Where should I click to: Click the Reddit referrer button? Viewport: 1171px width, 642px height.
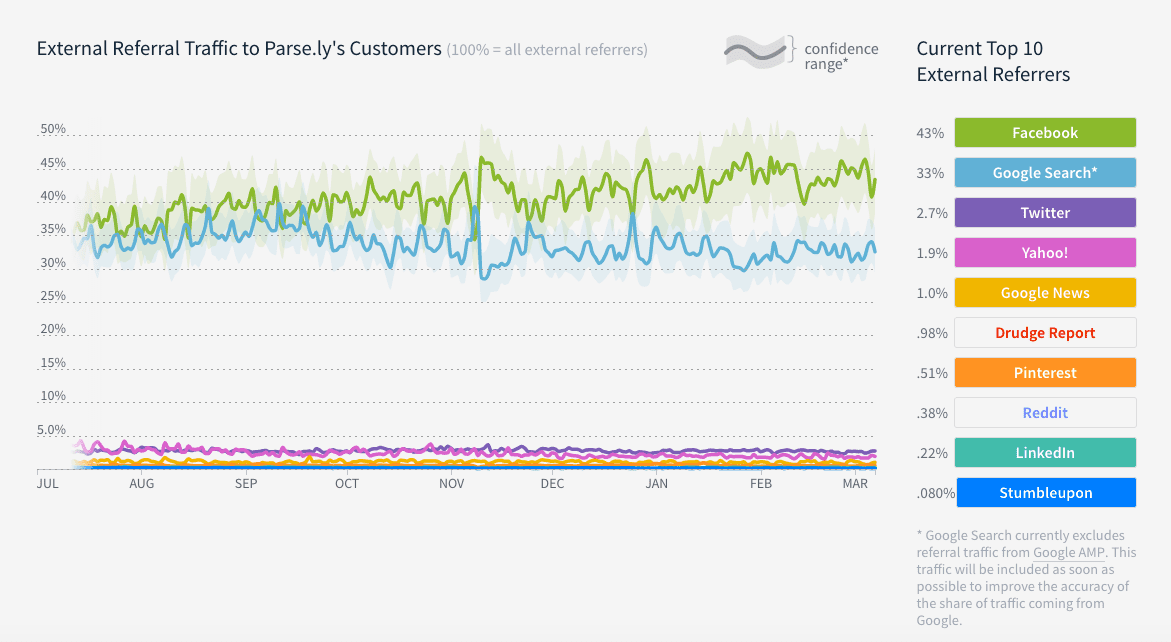click(1045, 413)
